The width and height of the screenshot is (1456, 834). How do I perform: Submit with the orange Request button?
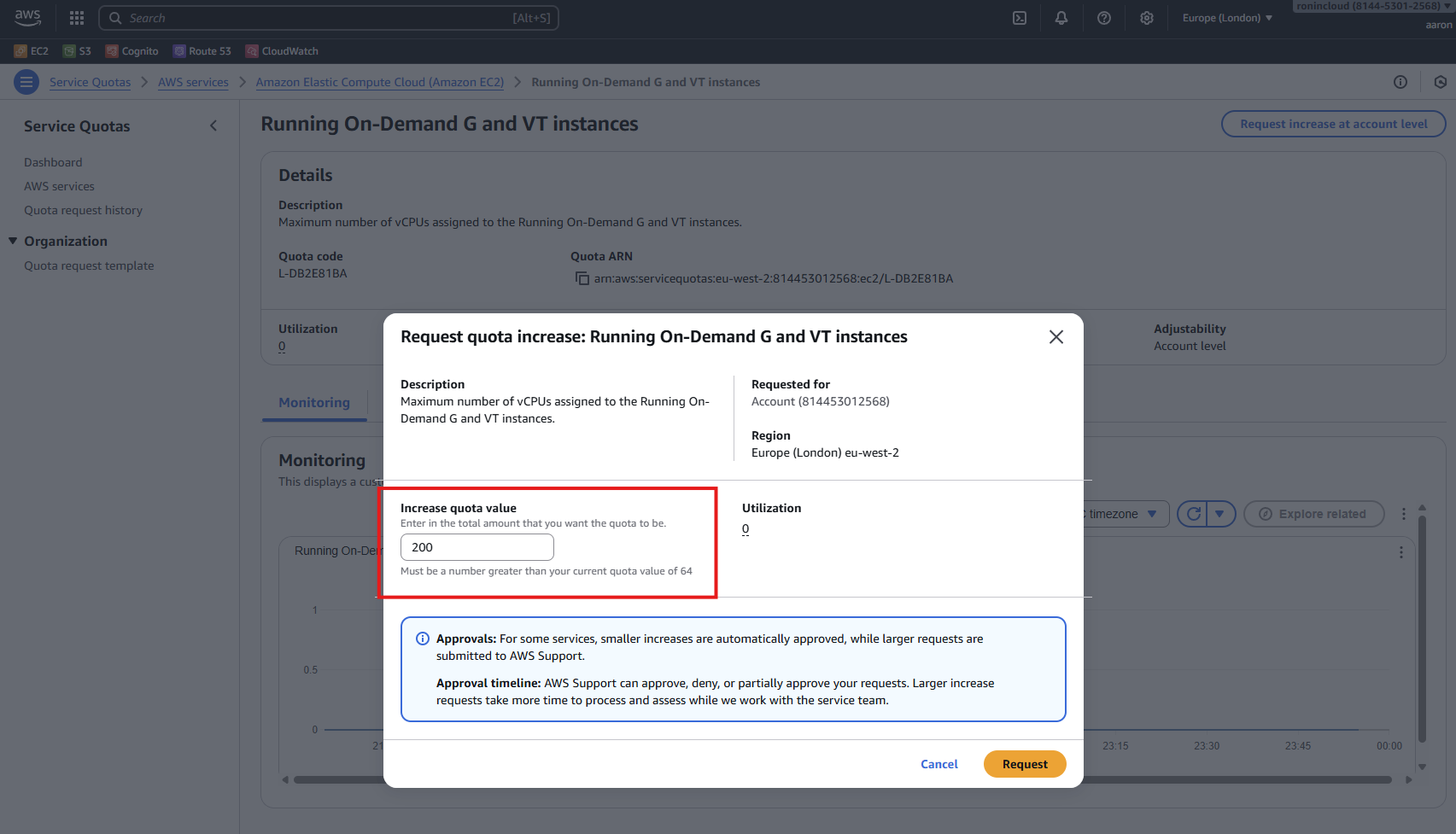[1025, 764]
